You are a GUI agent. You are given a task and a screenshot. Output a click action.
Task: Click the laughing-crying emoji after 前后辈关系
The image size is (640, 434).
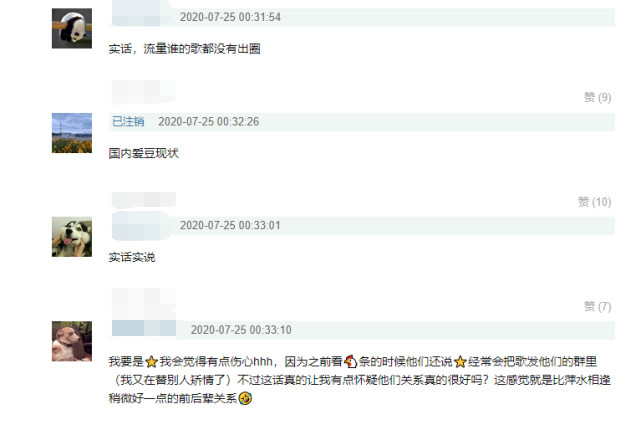click(x=245, y=398)
